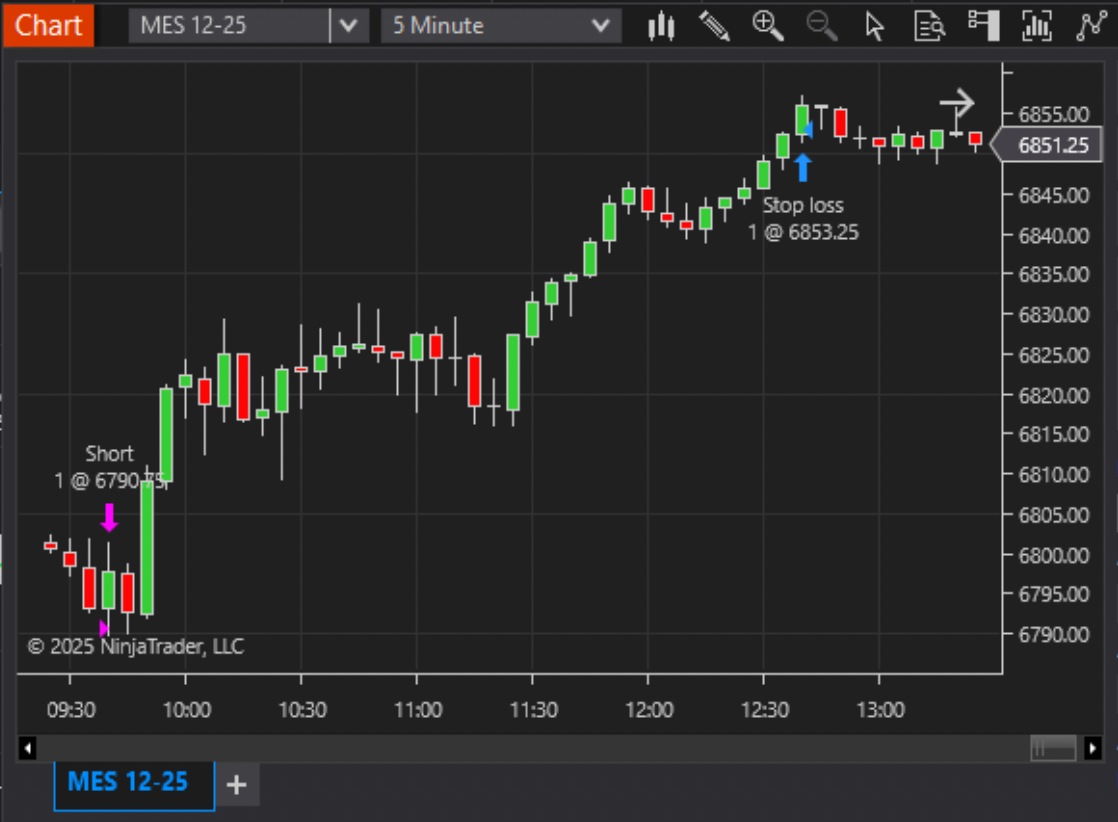Open the bar type chart style icon

point(661,26)
